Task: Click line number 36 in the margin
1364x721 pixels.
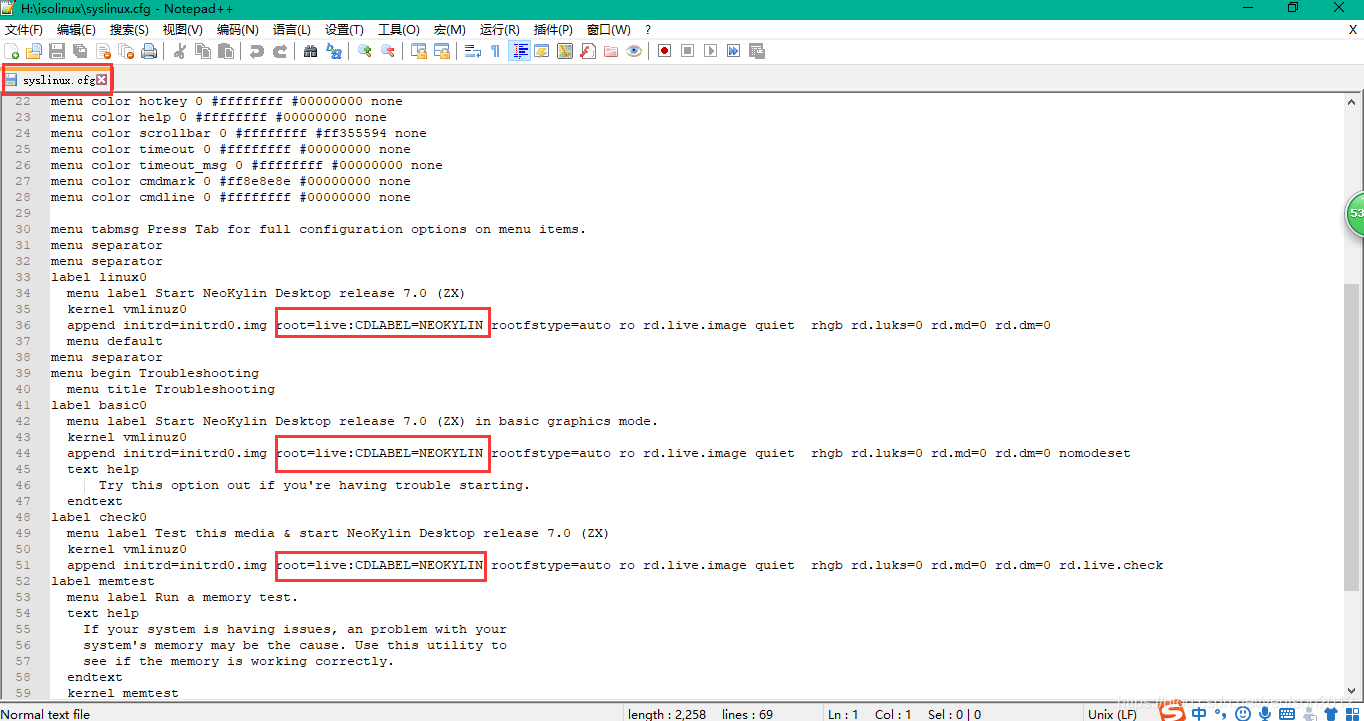Action: click(x=23, y=325)
